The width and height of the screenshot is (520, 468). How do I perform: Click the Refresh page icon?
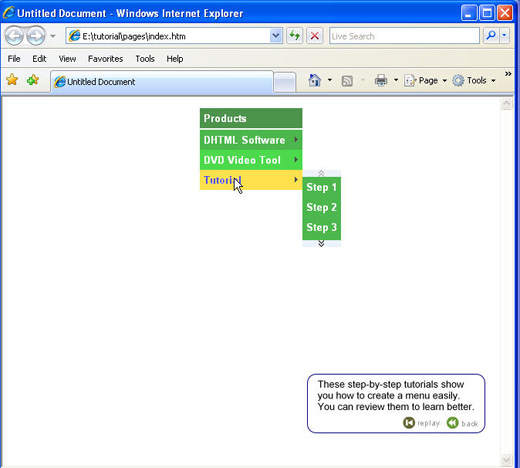[295, 36]
